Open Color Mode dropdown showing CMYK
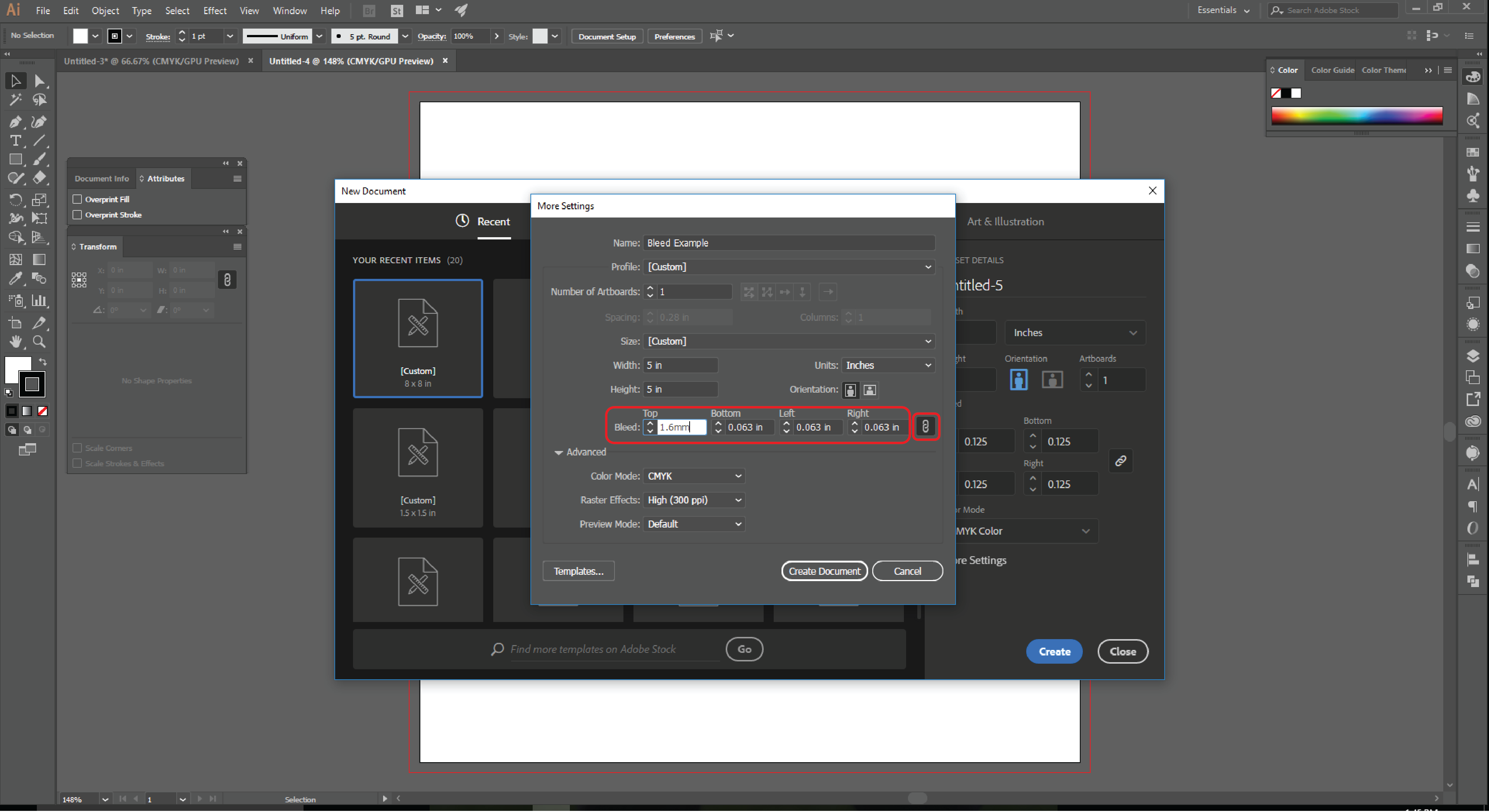Screen dimensions: 1489x812 [x=694, y=476]
